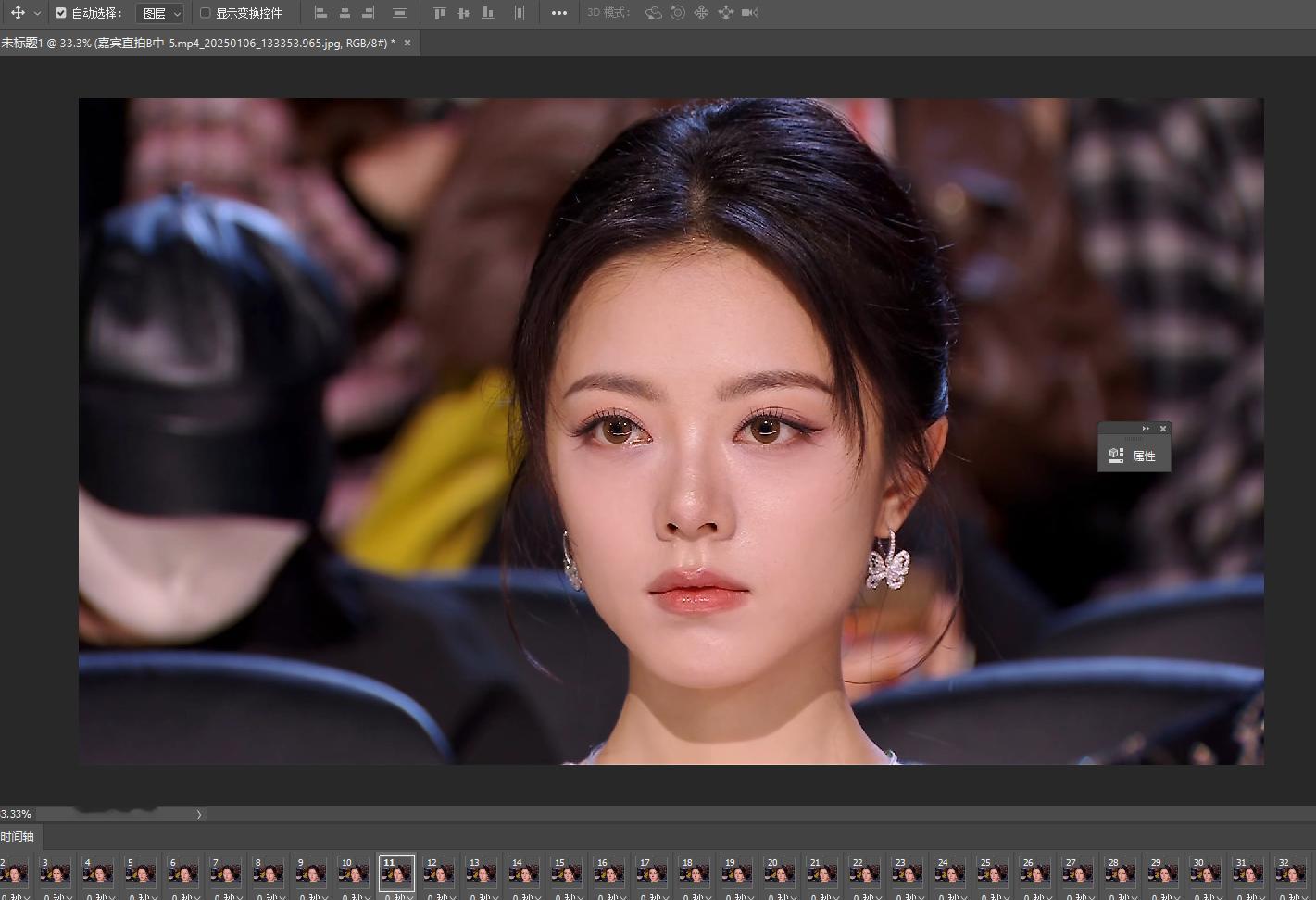Screen dimensions: 1316x900
Task: Select the Move tool icon in options bar
Action: pos(18,13)
